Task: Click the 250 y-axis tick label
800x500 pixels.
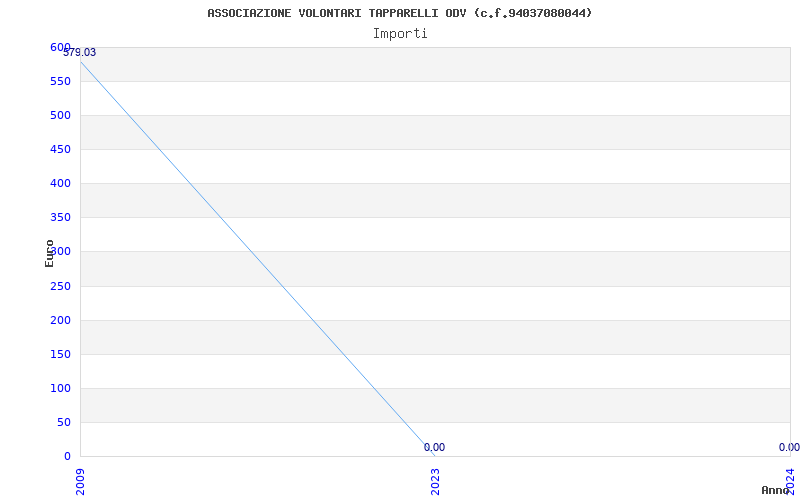Action: [60, 286]
